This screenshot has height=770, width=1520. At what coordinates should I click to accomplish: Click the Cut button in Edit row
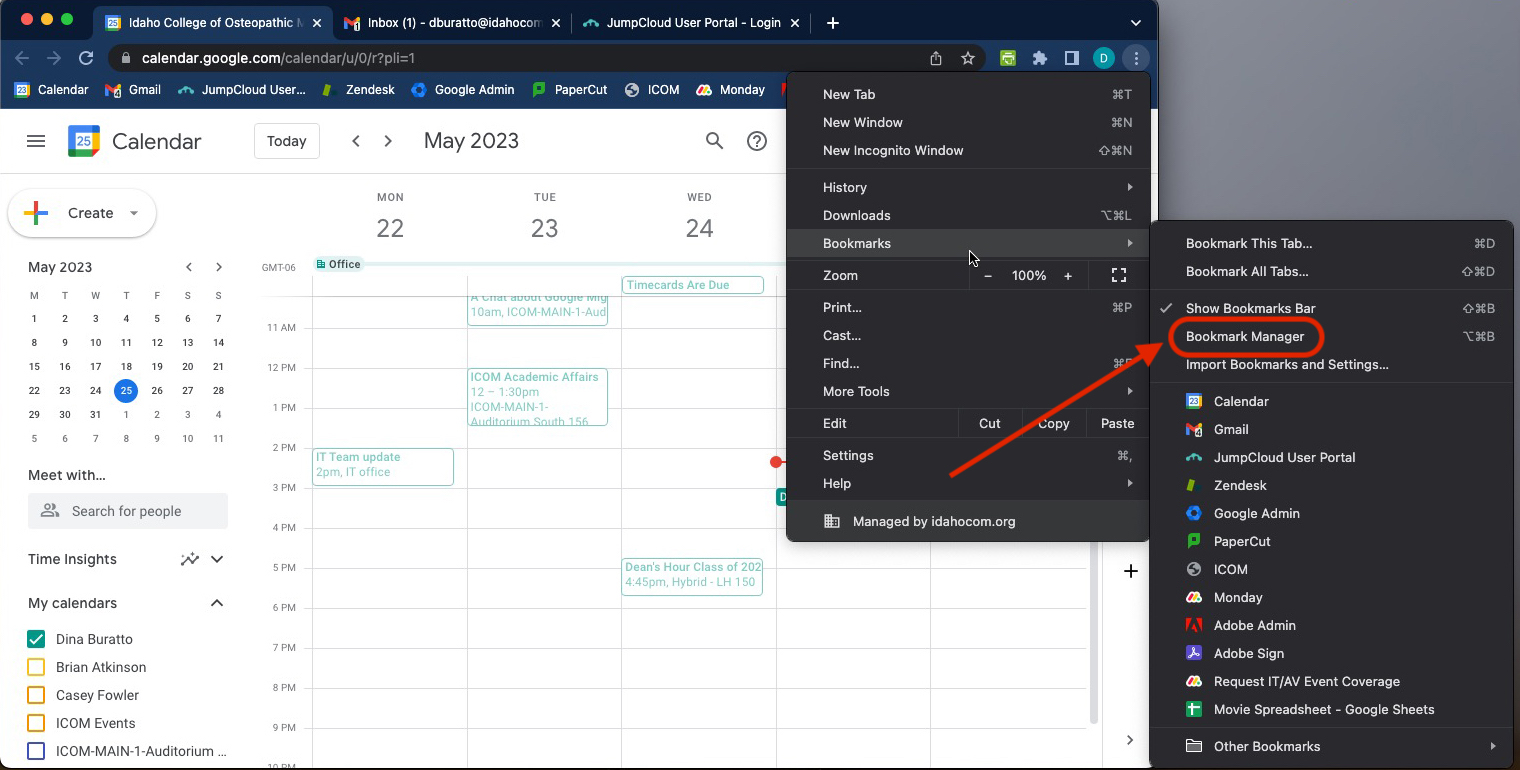tap(990, 423)
